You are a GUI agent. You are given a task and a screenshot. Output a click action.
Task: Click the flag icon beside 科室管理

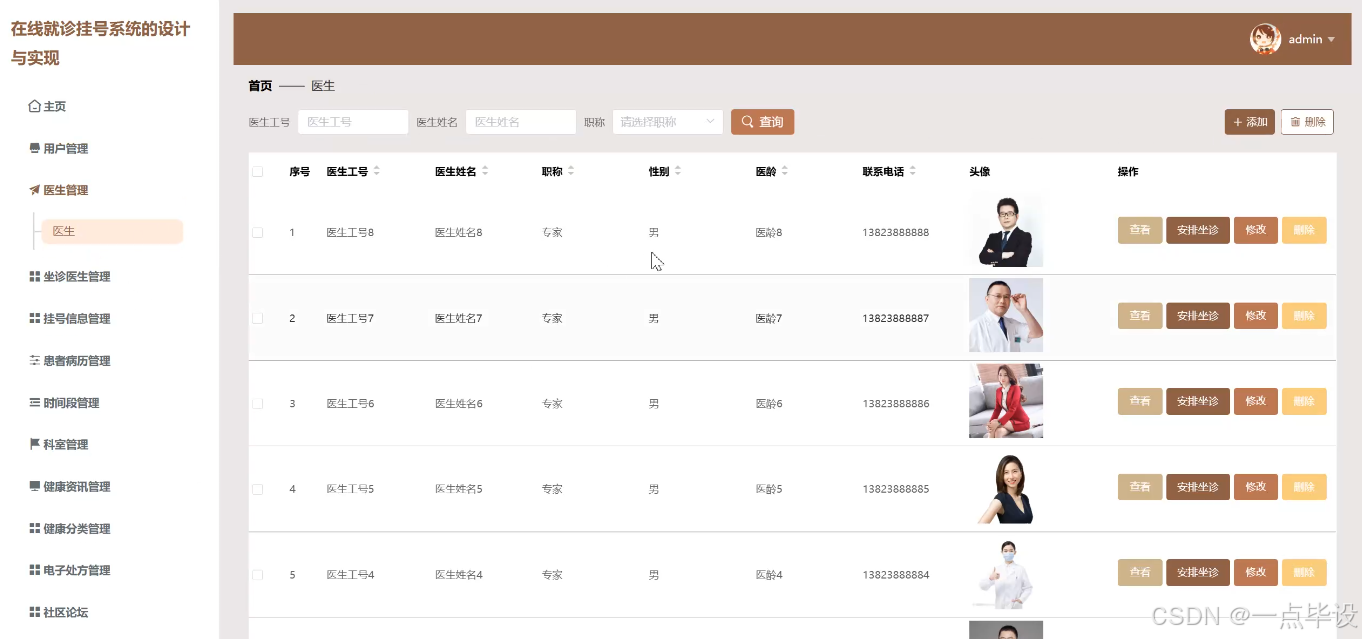click(x=35, y=444)
